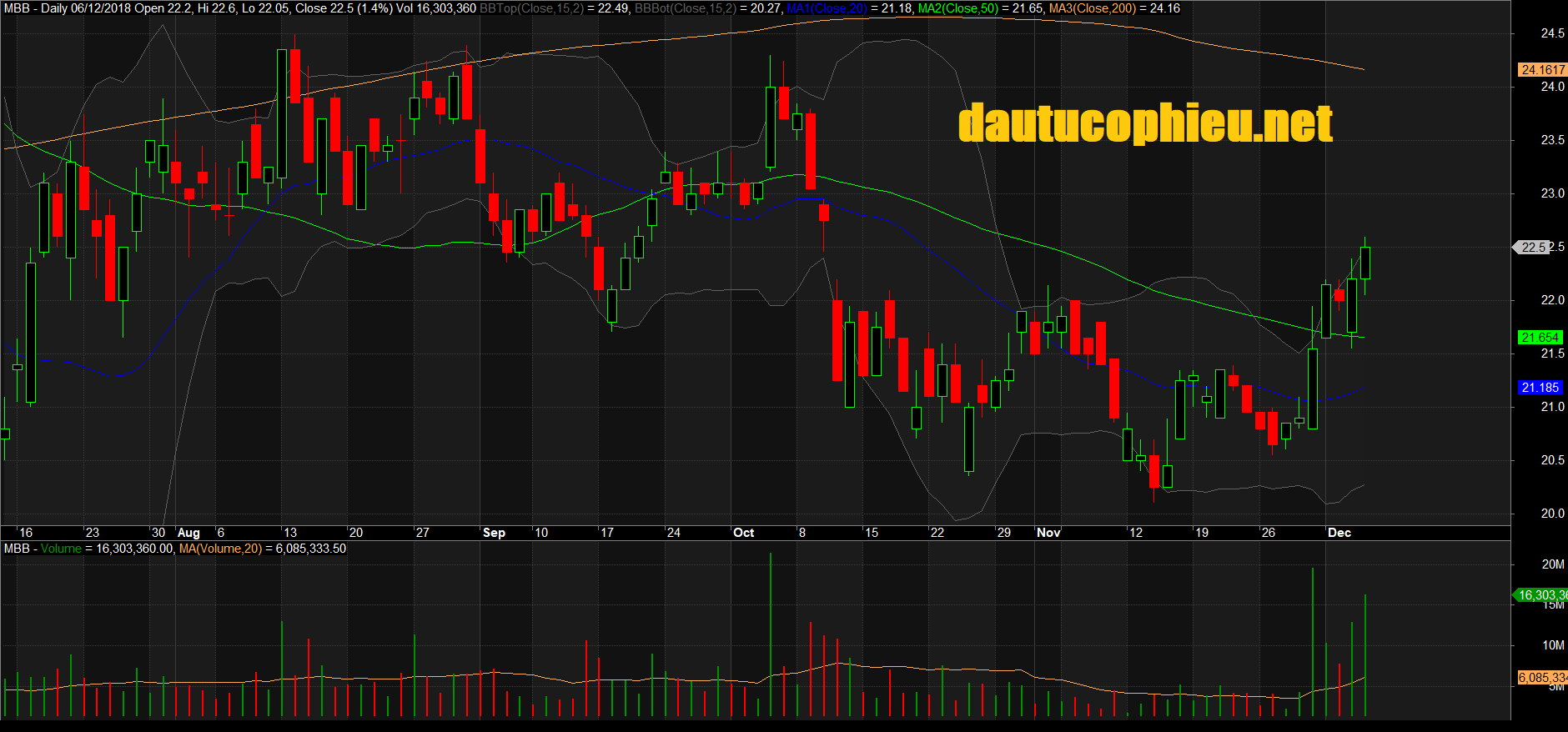The image size is (1568, 732).
Task: Select the MA2(Close,50) indicator label
Action: (957, 8)
